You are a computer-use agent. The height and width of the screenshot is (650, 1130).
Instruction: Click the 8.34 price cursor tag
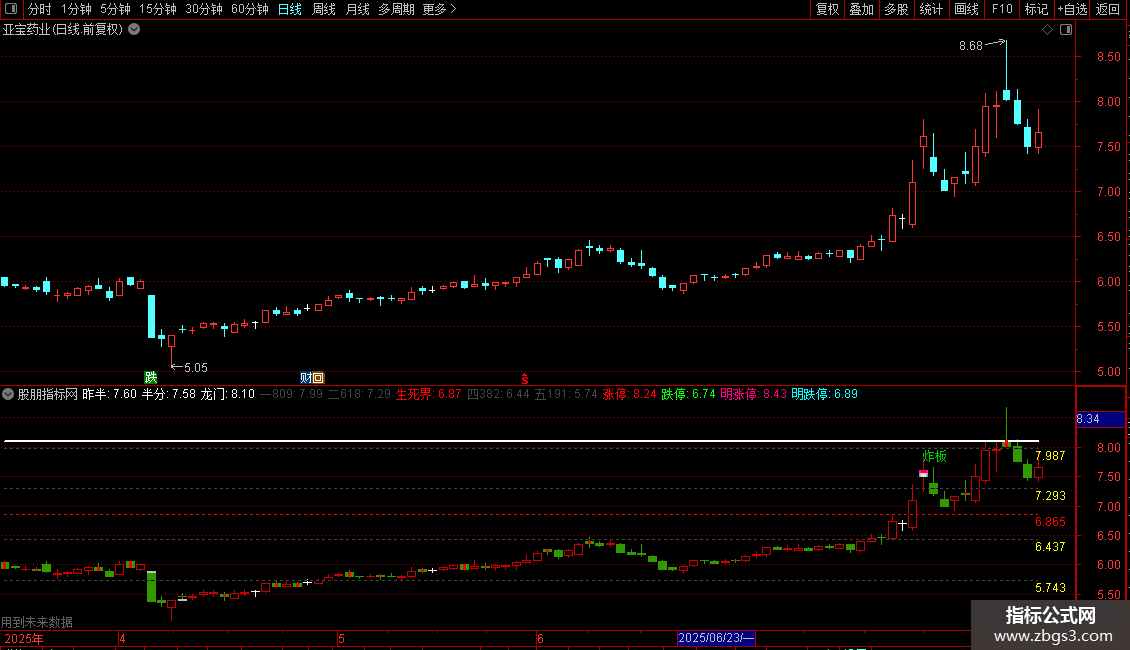point(1100,419)
